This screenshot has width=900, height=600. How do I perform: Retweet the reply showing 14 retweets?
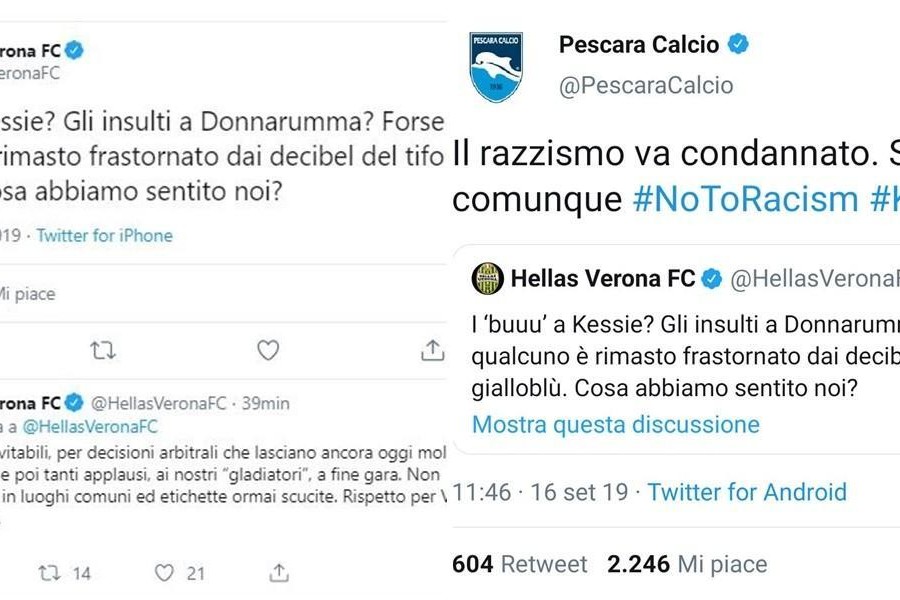[x=49, y=573]
